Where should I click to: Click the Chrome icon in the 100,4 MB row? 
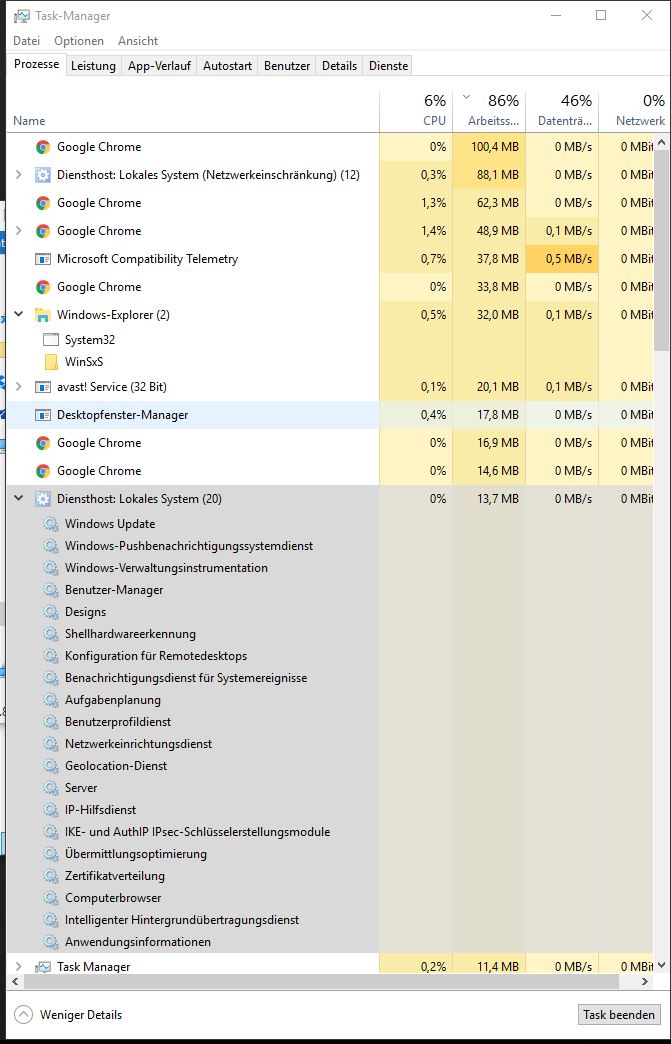(x=43, y=147)
